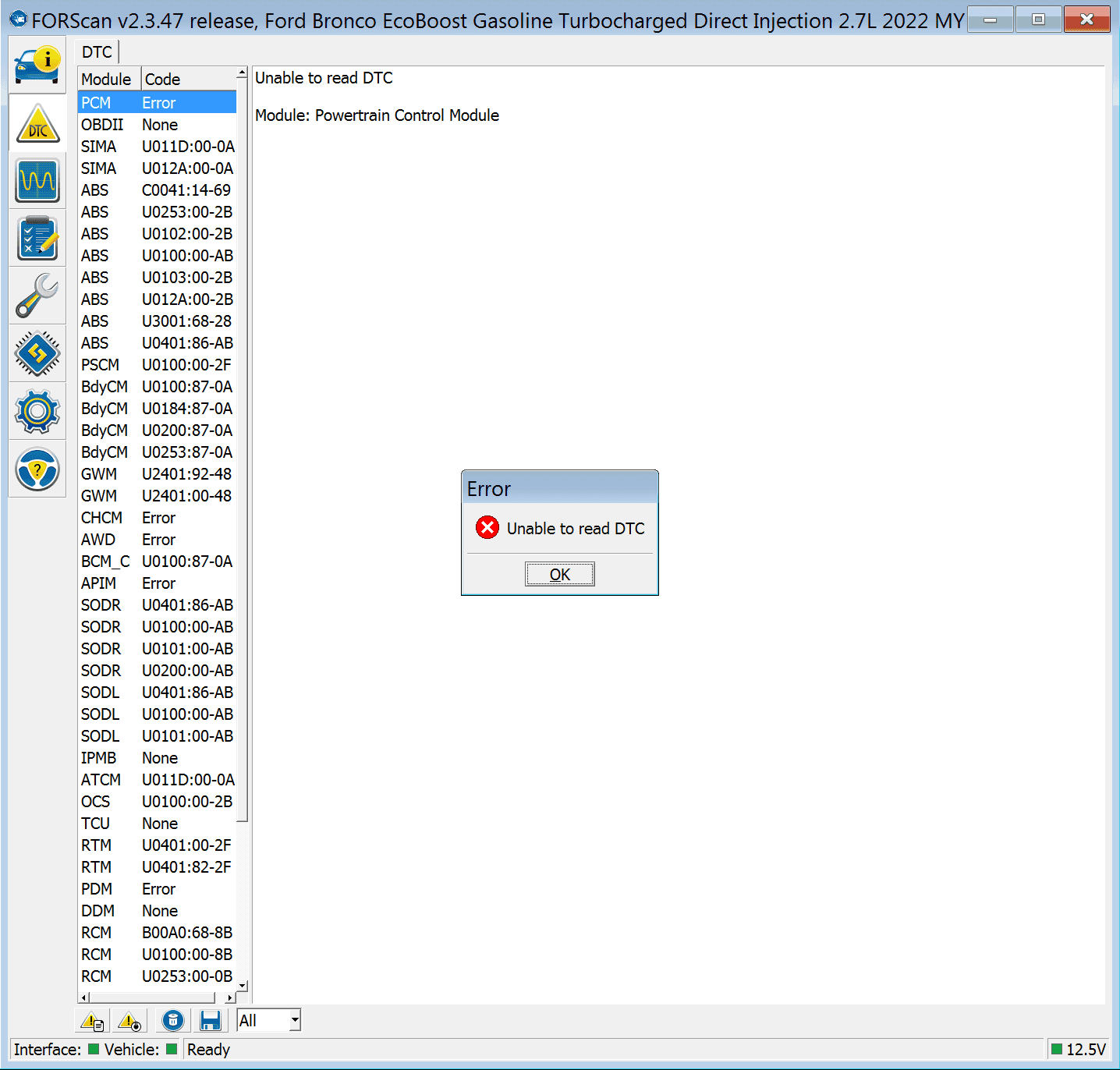1120x1070 pixels.
Task: Click the Ready status bar text
Action: [208, 1050]
